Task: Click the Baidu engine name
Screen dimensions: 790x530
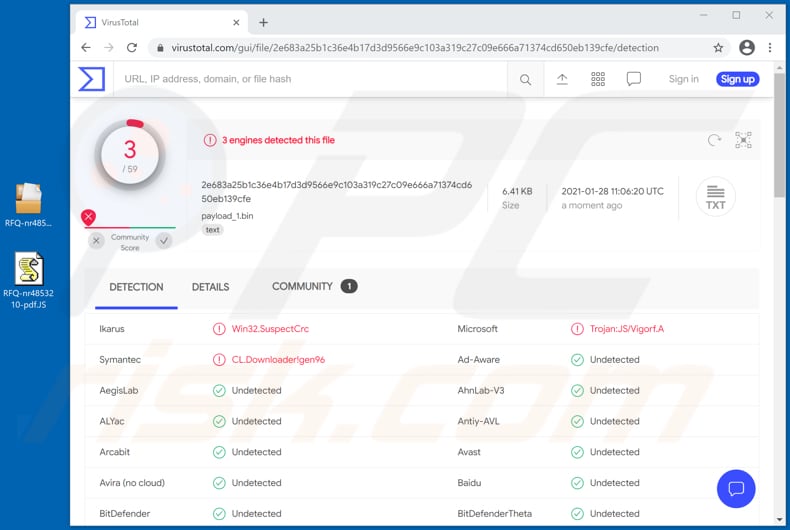Action: [469, 483]
